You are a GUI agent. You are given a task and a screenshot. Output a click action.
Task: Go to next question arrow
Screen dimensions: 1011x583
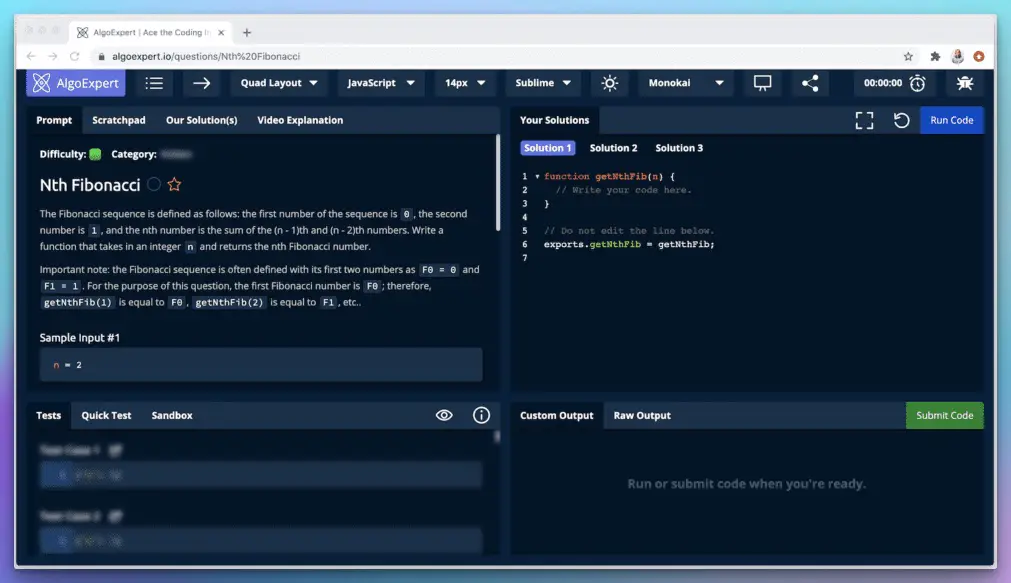[201, 83]
